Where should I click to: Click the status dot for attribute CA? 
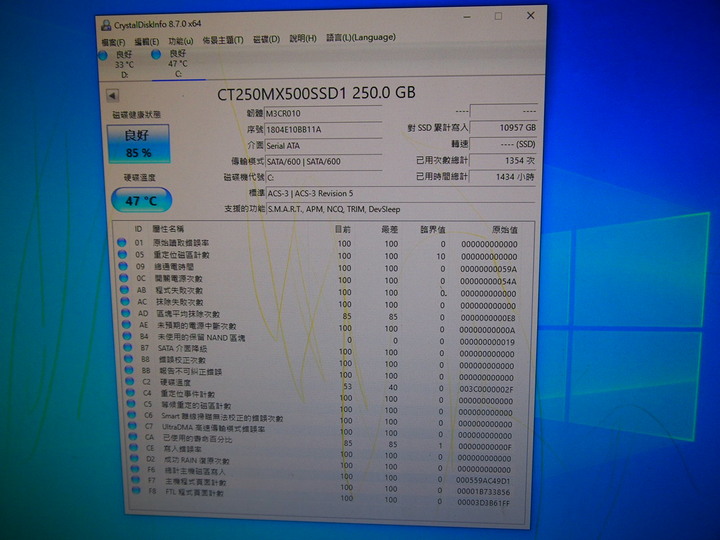point(133,437)
